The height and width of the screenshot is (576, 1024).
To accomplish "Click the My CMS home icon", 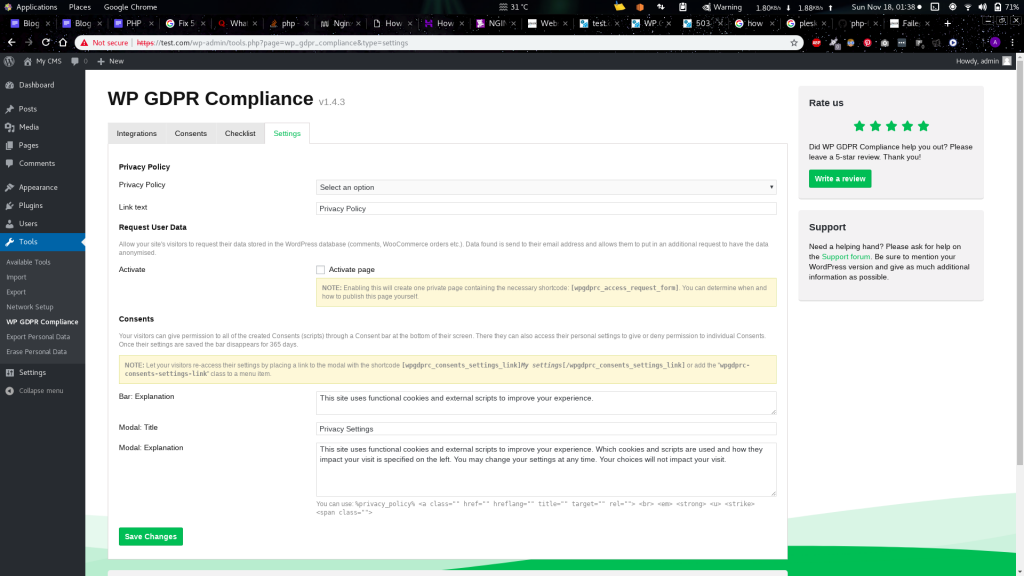I will [27, 61].
